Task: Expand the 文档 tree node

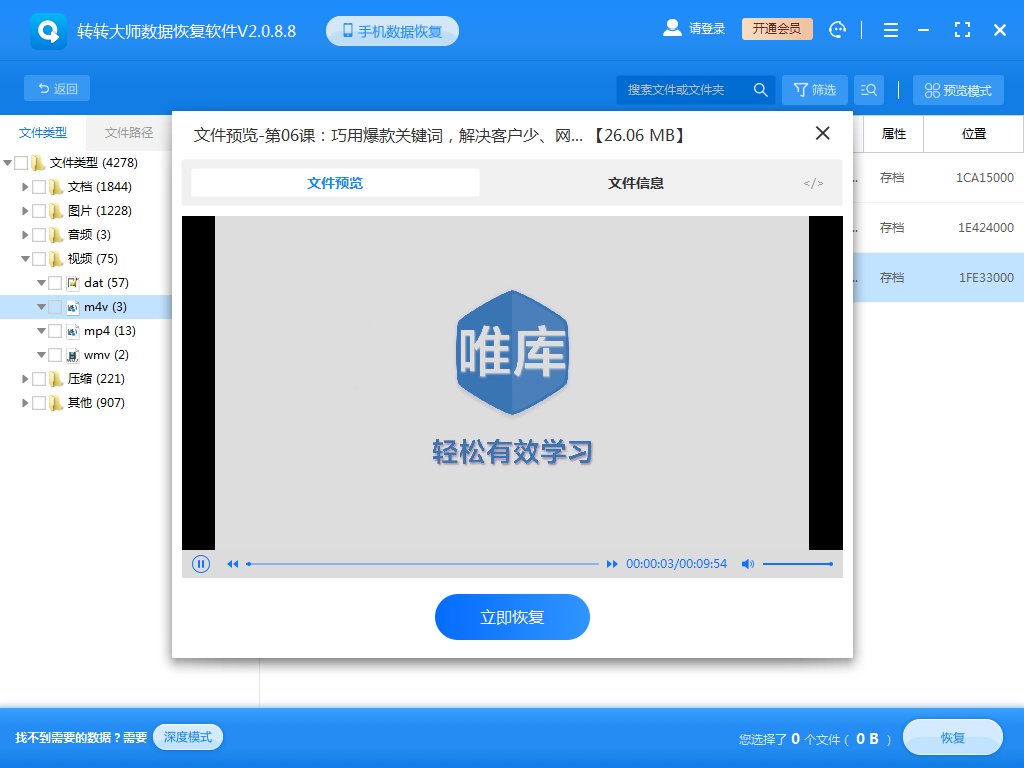Action: pos(25,187)
